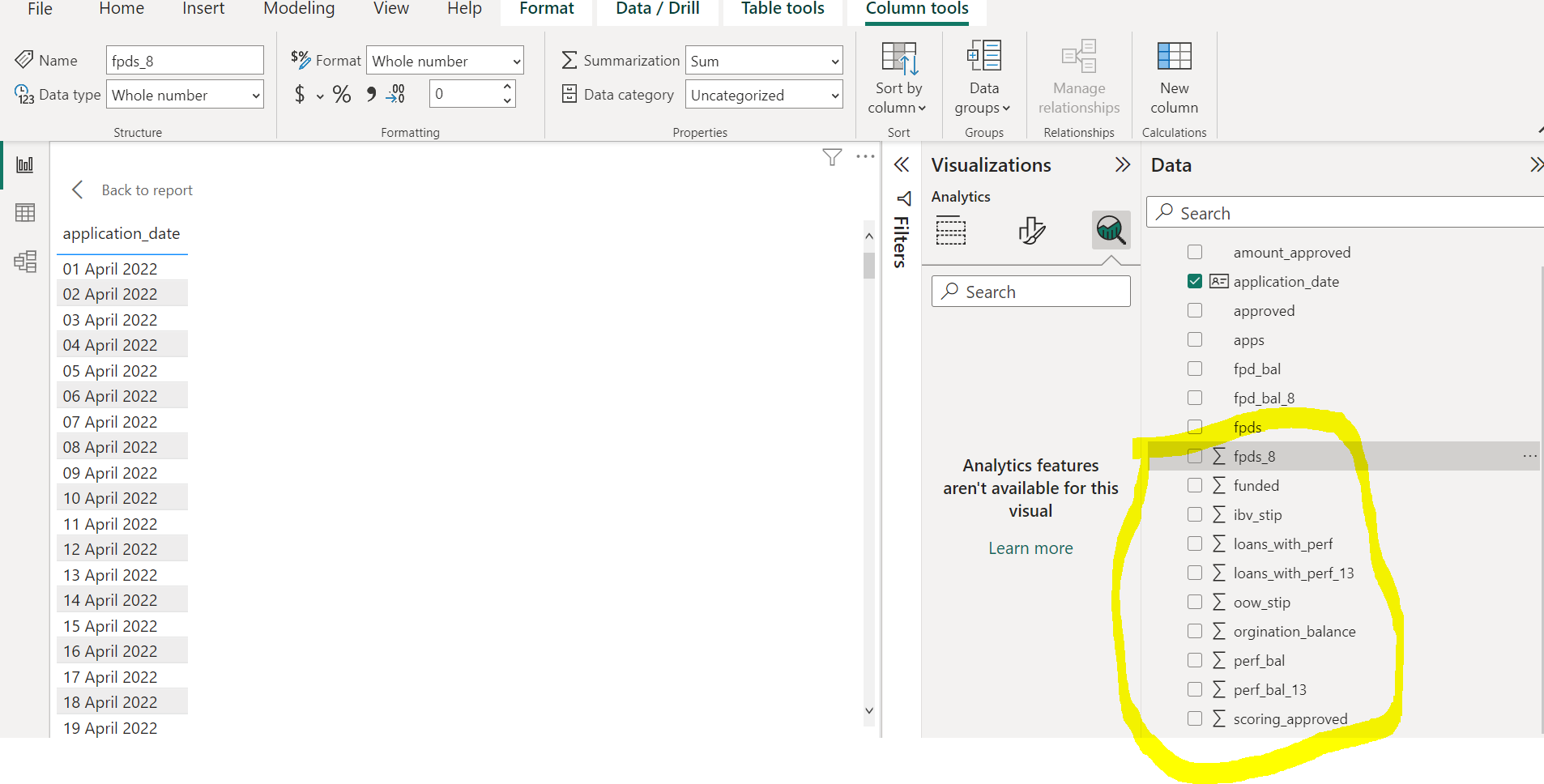
Task: Expand the Filters pane with left chevrons
Action: 902,165
